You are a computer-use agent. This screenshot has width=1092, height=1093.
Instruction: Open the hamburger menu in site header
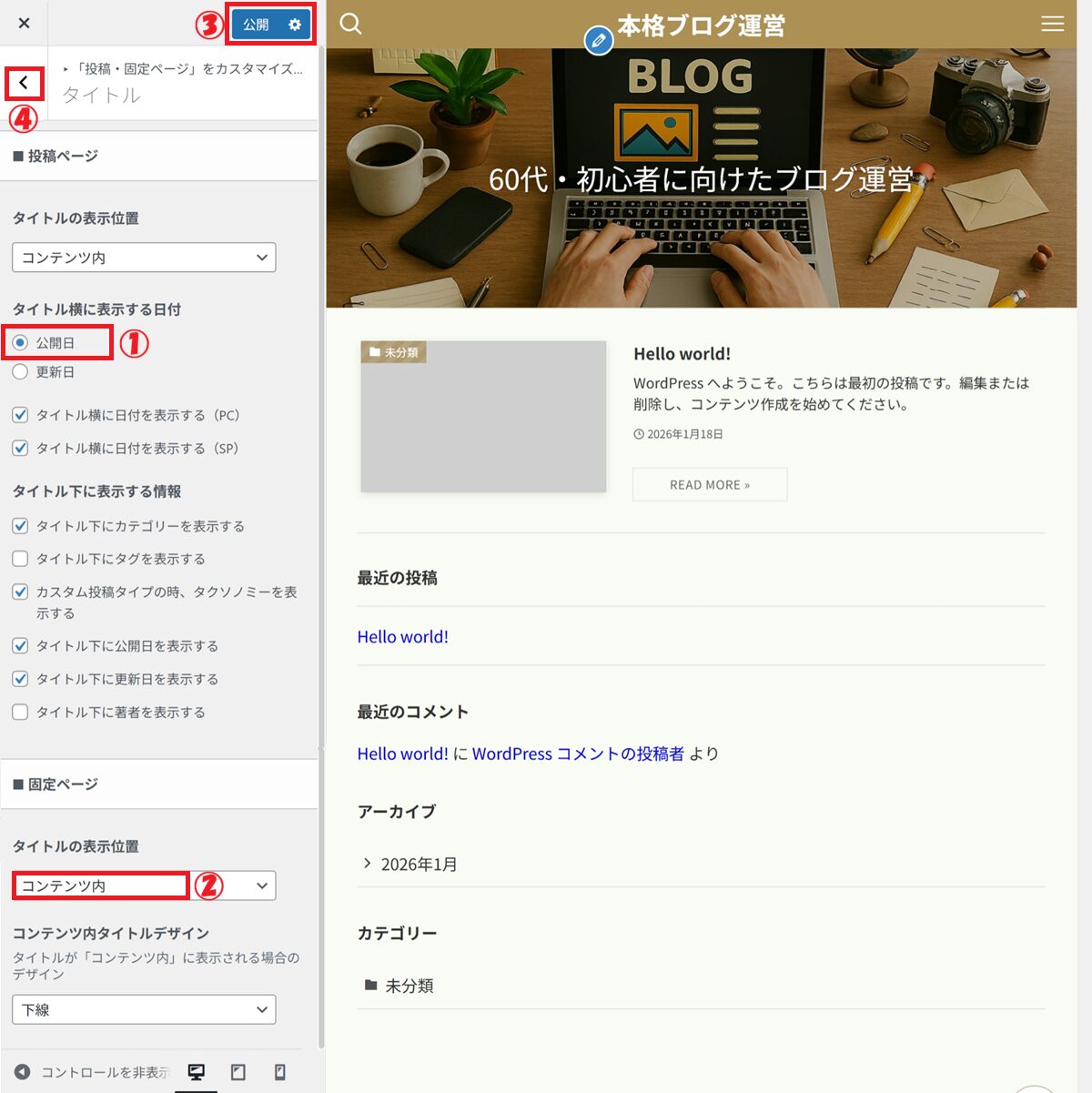[x=1052, y=24]
